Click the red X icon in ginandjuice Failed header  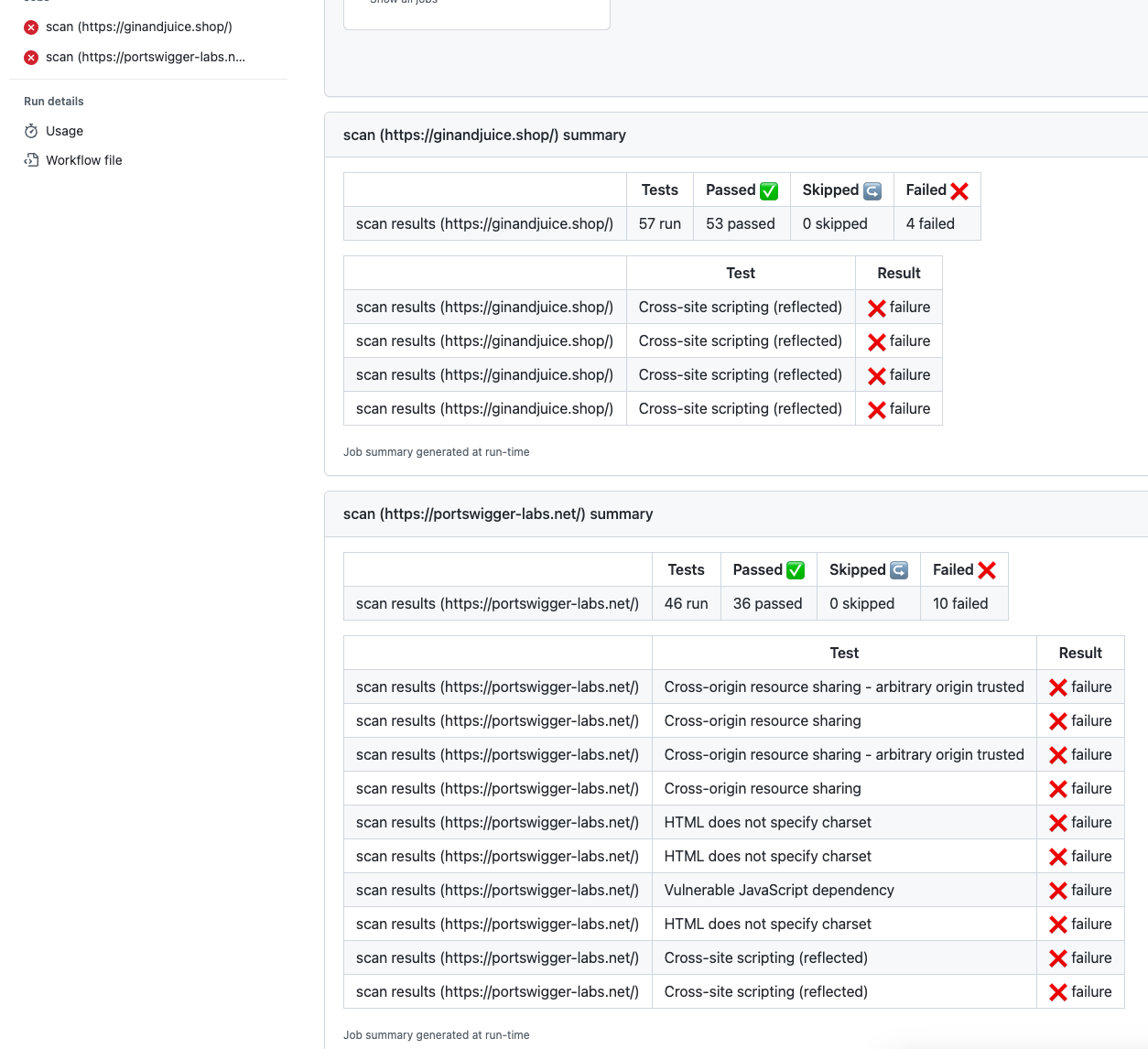point(959,190)
